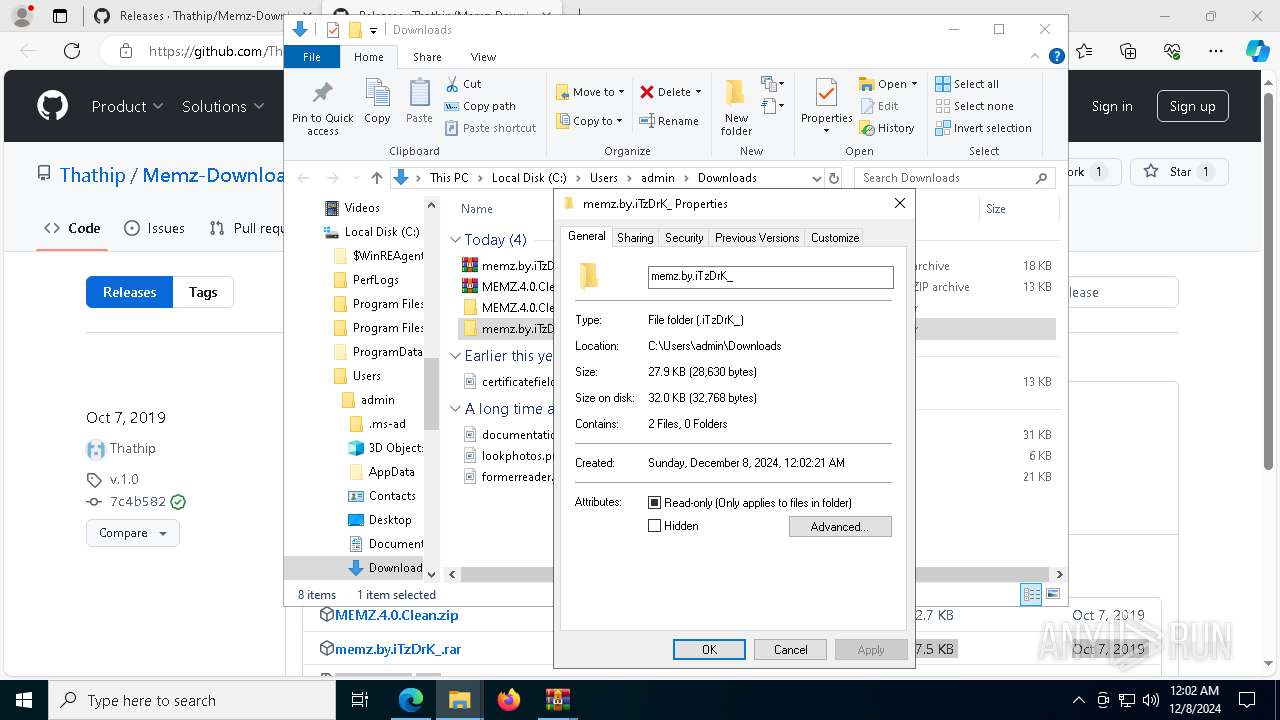Click Windows taskbar search box
This screenshot has width=1280, height=720.
[192, 700]
